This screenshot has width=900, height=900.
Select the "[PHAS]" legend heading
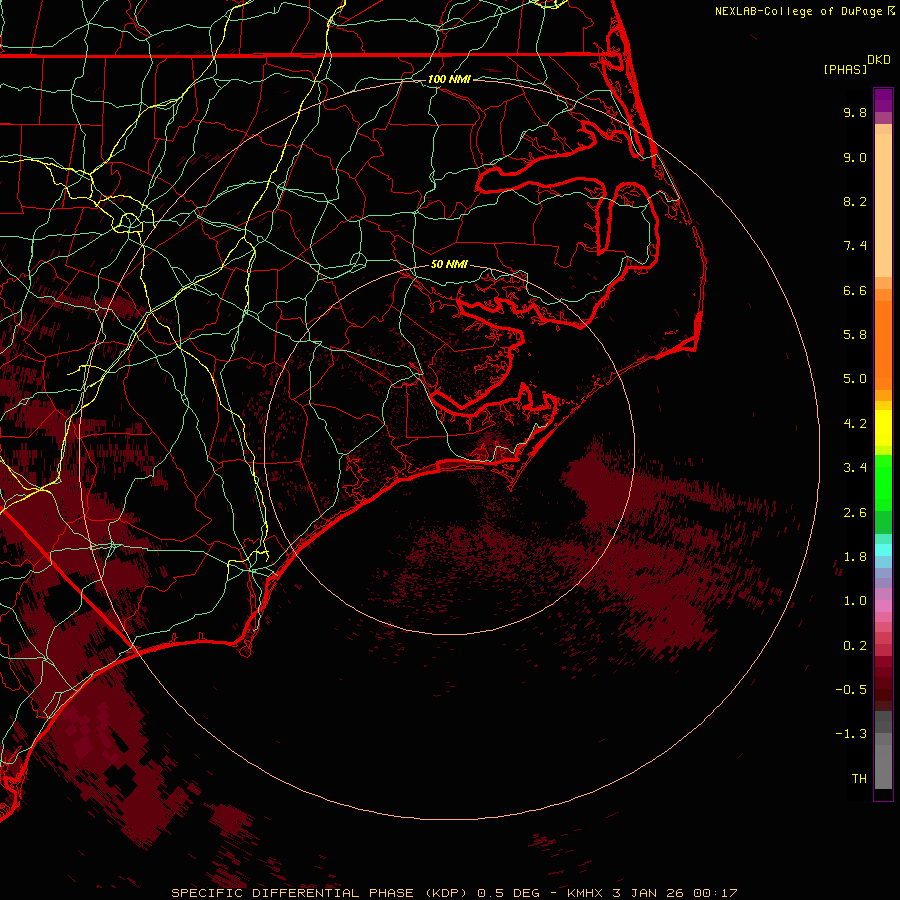click(845, 69)
